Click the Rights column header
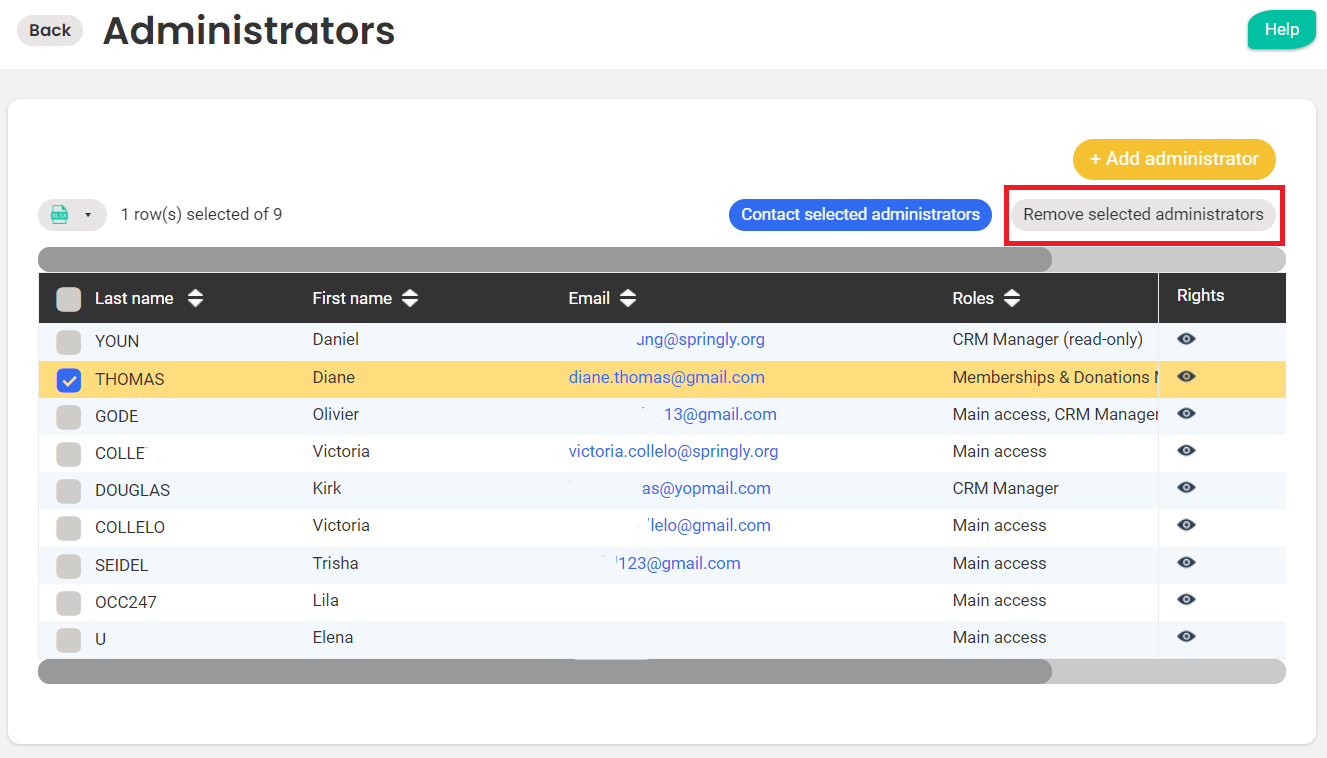Viewport: 1327px width, 758px height. click(1200, 295)
